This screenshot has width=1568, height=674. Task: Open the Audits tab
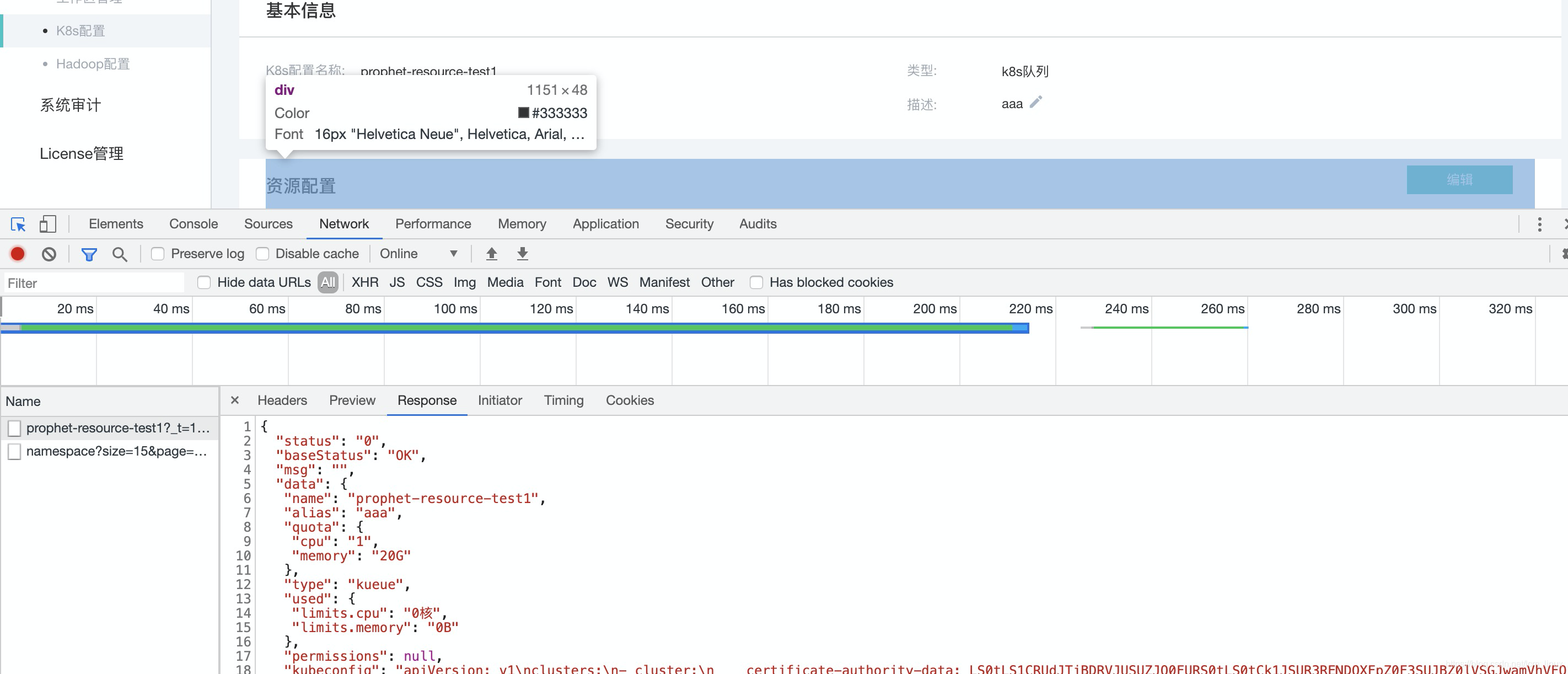point(758,224)
